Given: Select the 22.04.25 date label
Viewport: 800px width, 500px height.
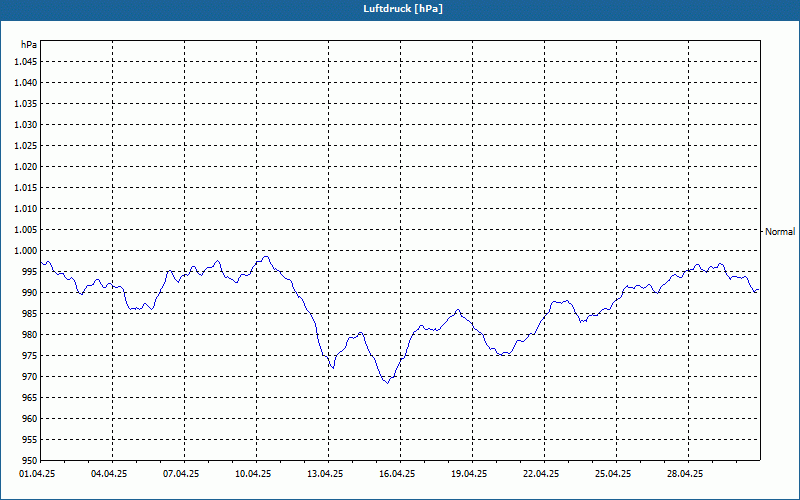Looking at the screenshot, I should pos(541,474).
